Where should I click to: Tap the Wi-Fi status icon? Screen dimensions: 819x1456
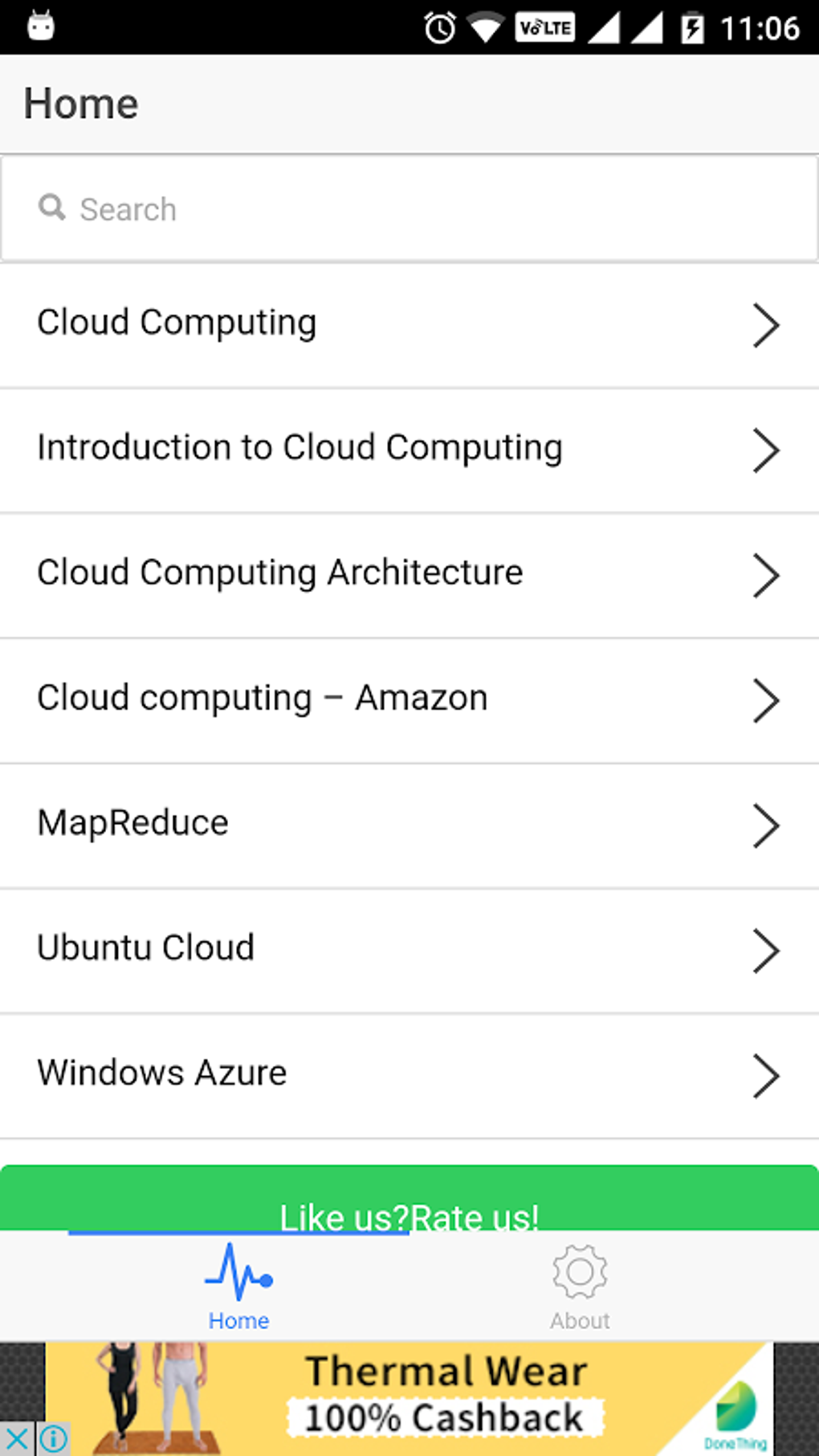[484, 29]
